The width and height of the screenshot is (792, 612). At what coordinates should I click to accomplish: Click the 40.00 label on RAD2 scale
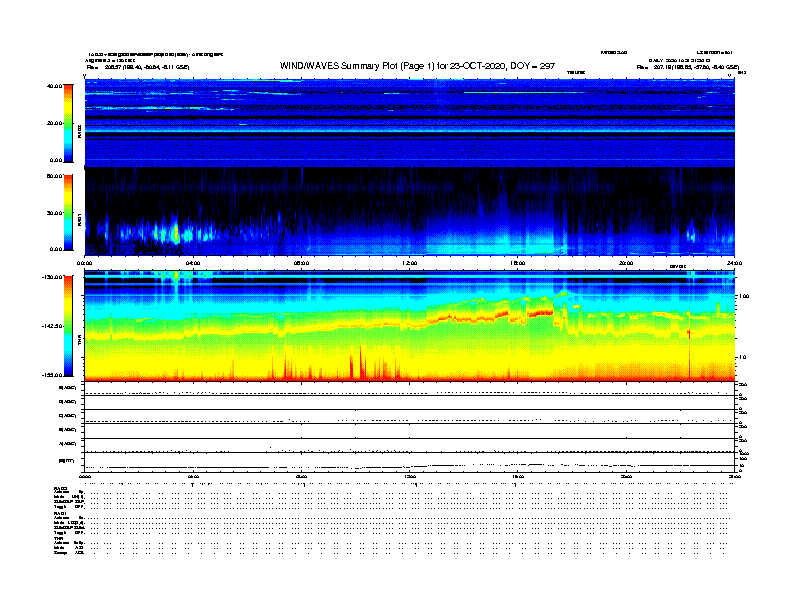coord(54,86)
